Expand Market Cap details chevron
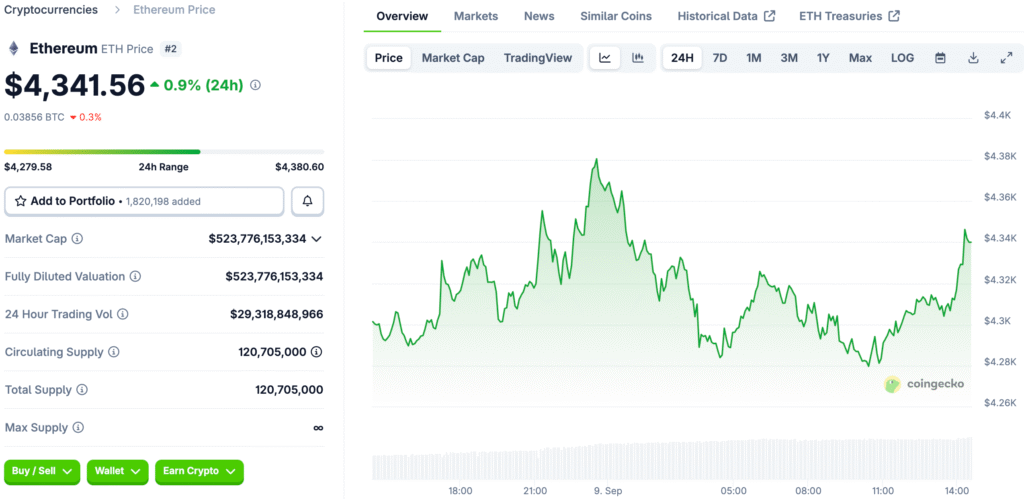This screenshot has height=499, width=1024. pyautogui.click(x=317, y=239)
